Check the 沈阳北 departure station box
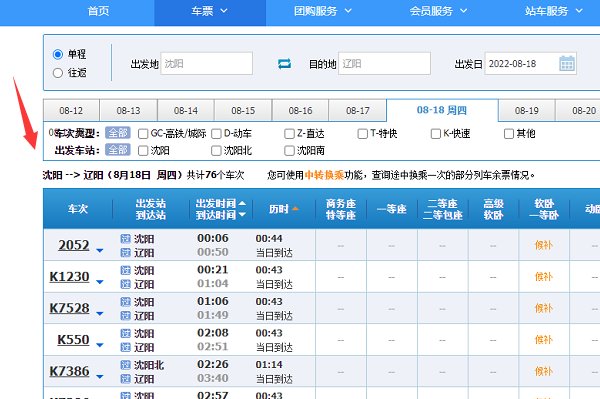This screenshot has width=600, height=399. (x=216, y=151)
